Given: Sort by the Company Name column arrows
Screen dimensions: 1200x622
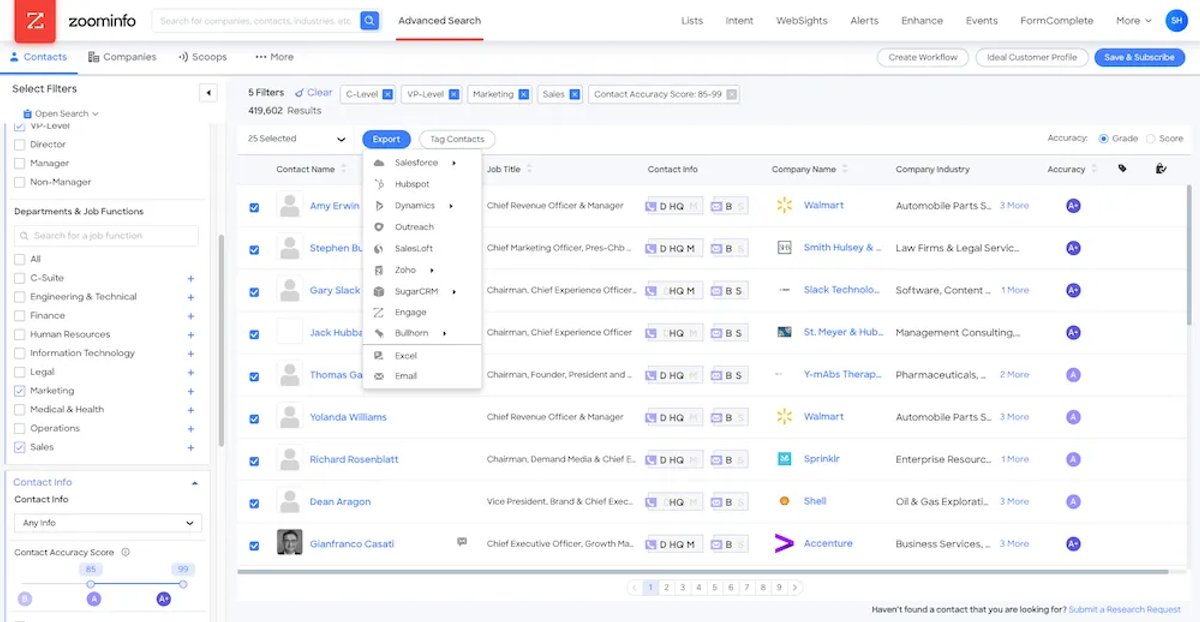Looking at the screenshot, I should (x=845, y=169).
